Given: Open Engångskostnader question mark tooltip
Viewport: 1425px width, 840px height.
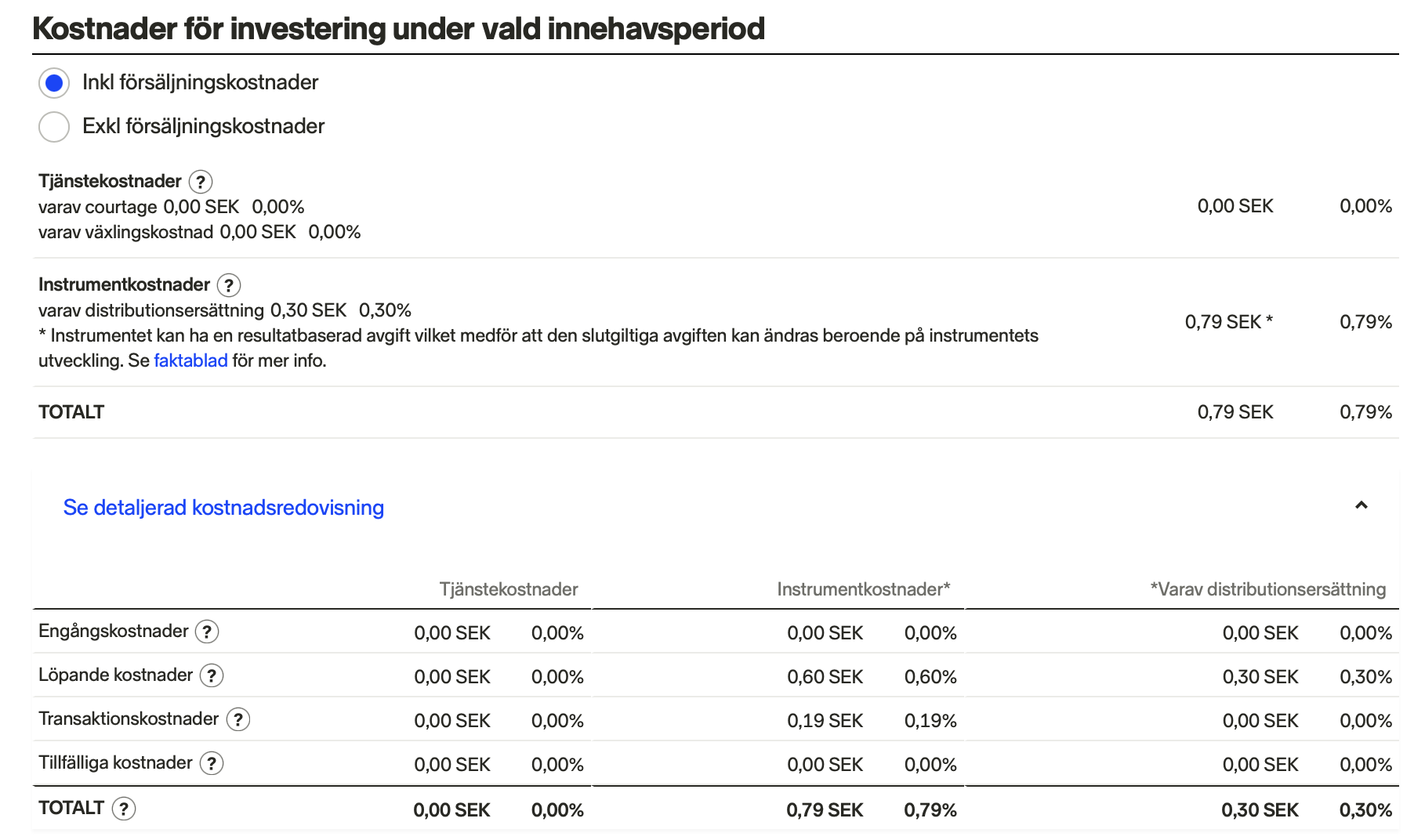Looking at the screenshot, I should point(207,632).
